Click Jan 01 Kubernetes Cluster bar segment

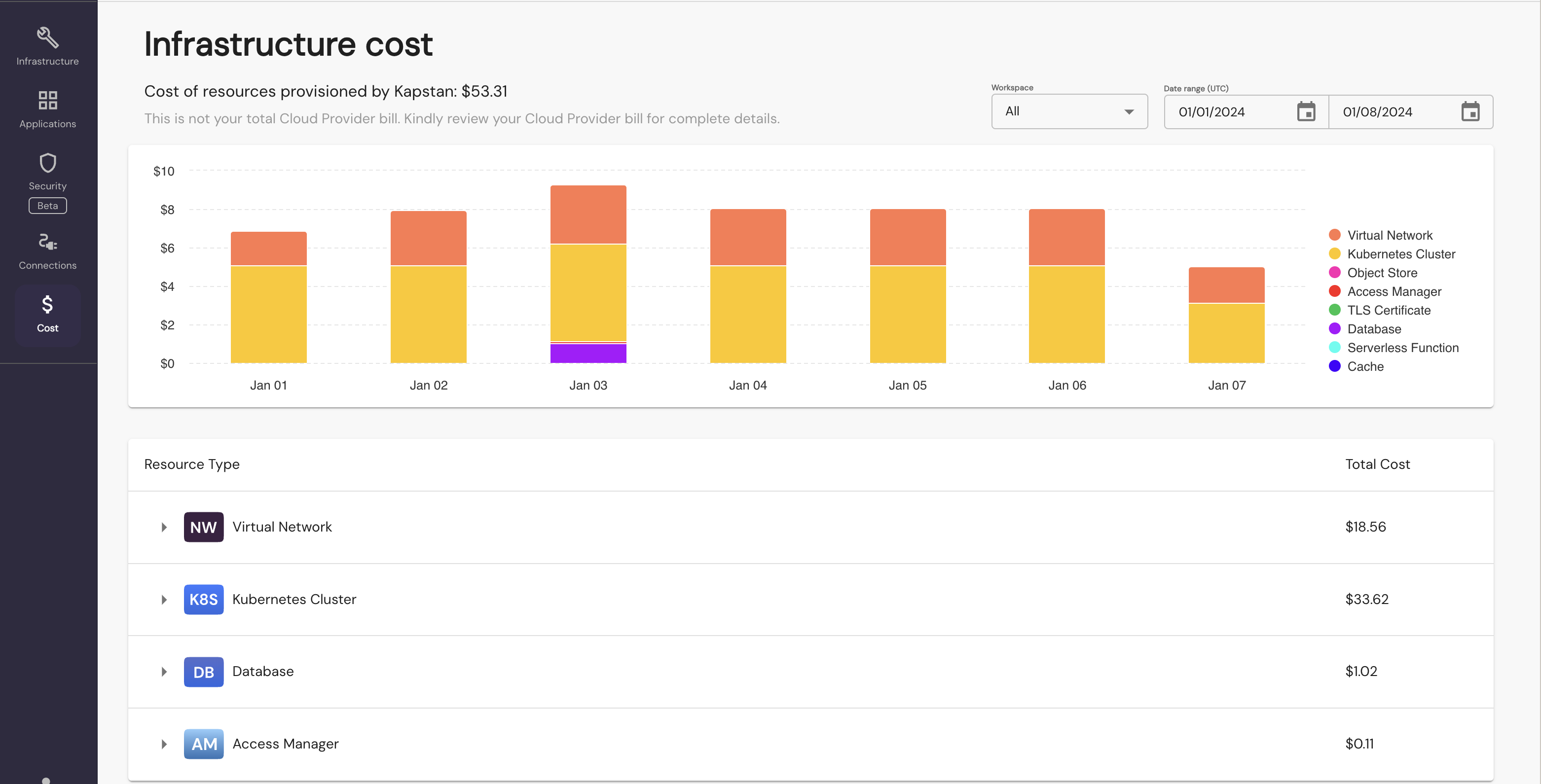[269, 315]
